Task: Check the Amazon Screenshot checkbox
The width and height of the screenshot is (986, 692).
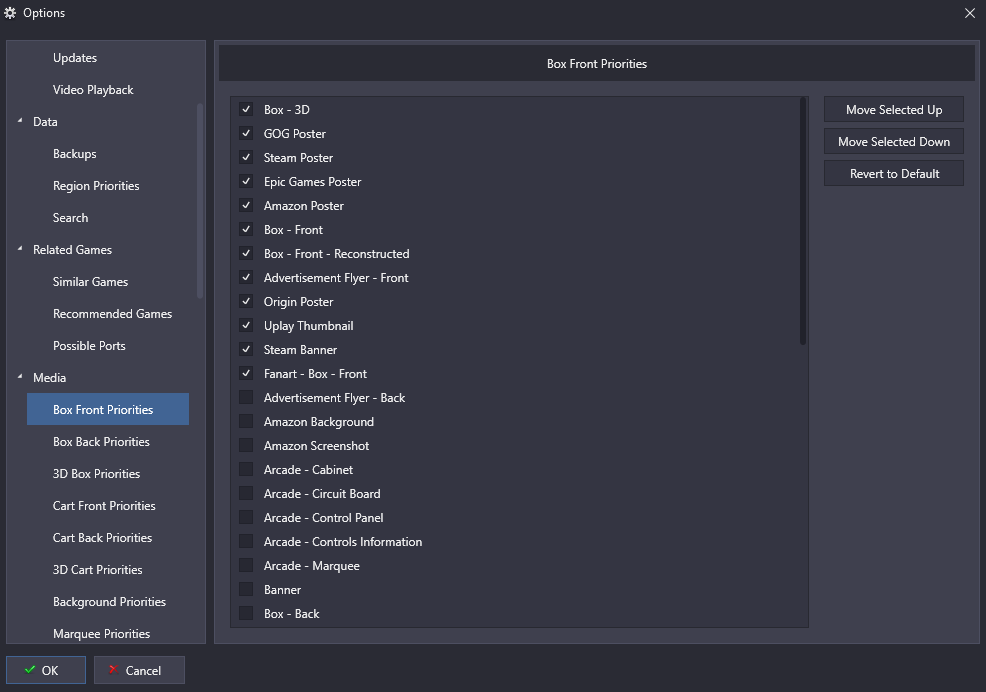Action: pyautogui.click(x=246, y=445)
